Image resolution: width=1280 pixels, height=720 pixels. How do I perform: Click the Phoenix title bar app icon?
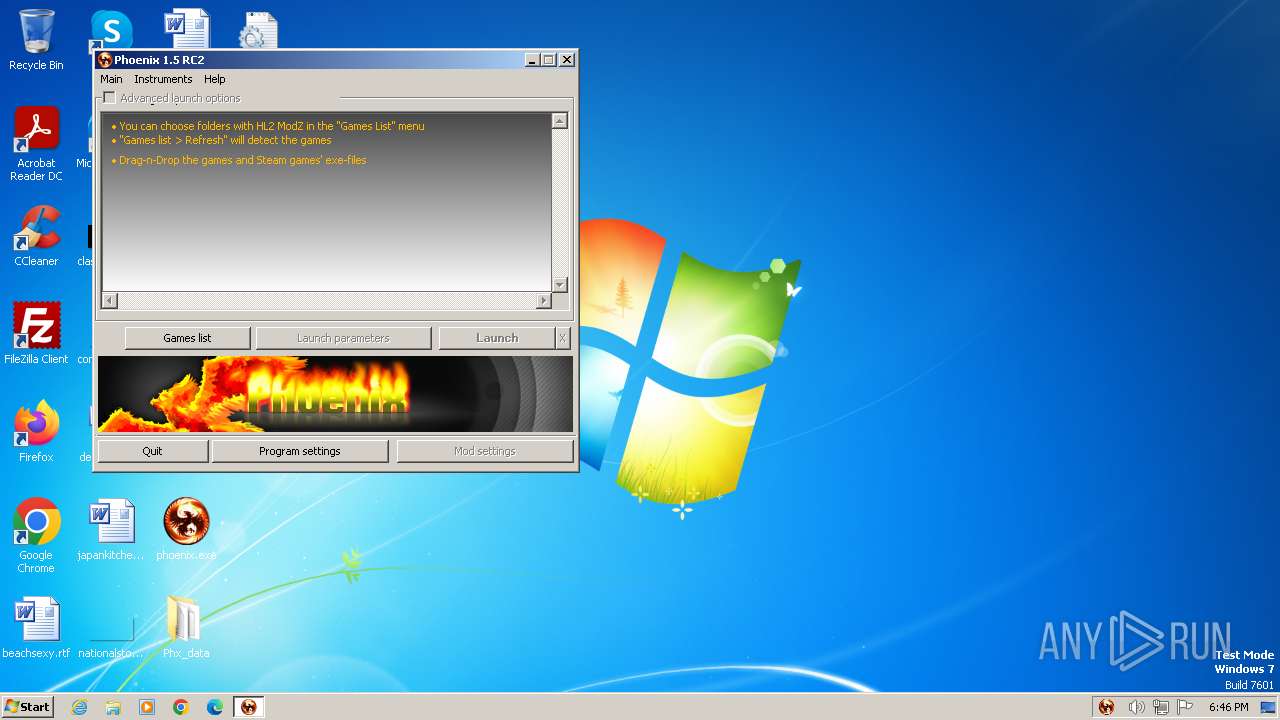pos(105,60)
